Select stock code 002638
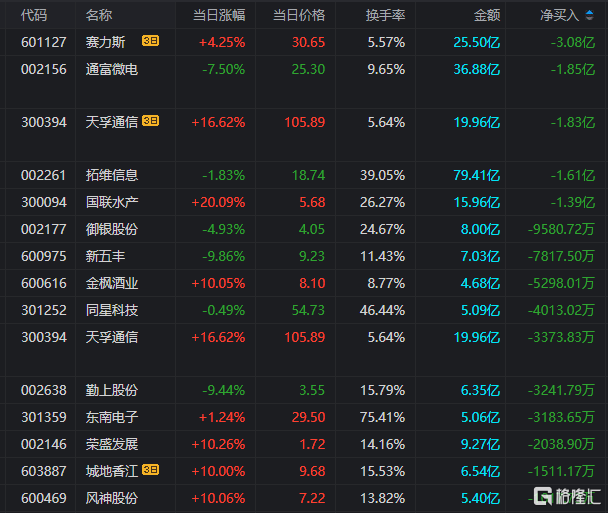 tap(44, 390)
